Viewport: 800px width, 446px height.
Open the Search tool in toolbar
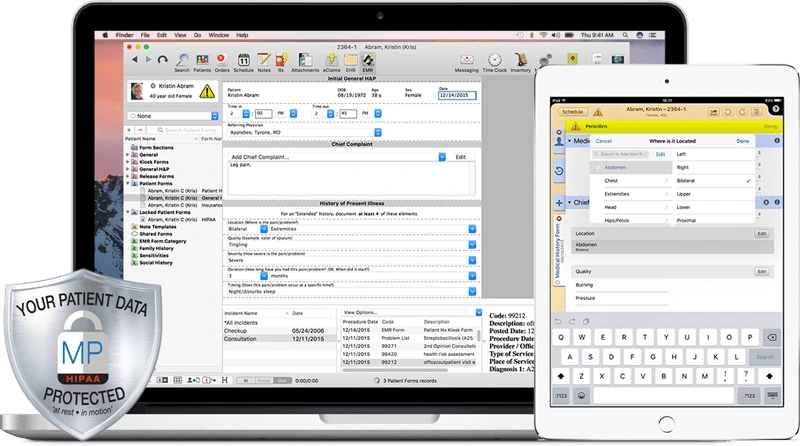[182, 61]
